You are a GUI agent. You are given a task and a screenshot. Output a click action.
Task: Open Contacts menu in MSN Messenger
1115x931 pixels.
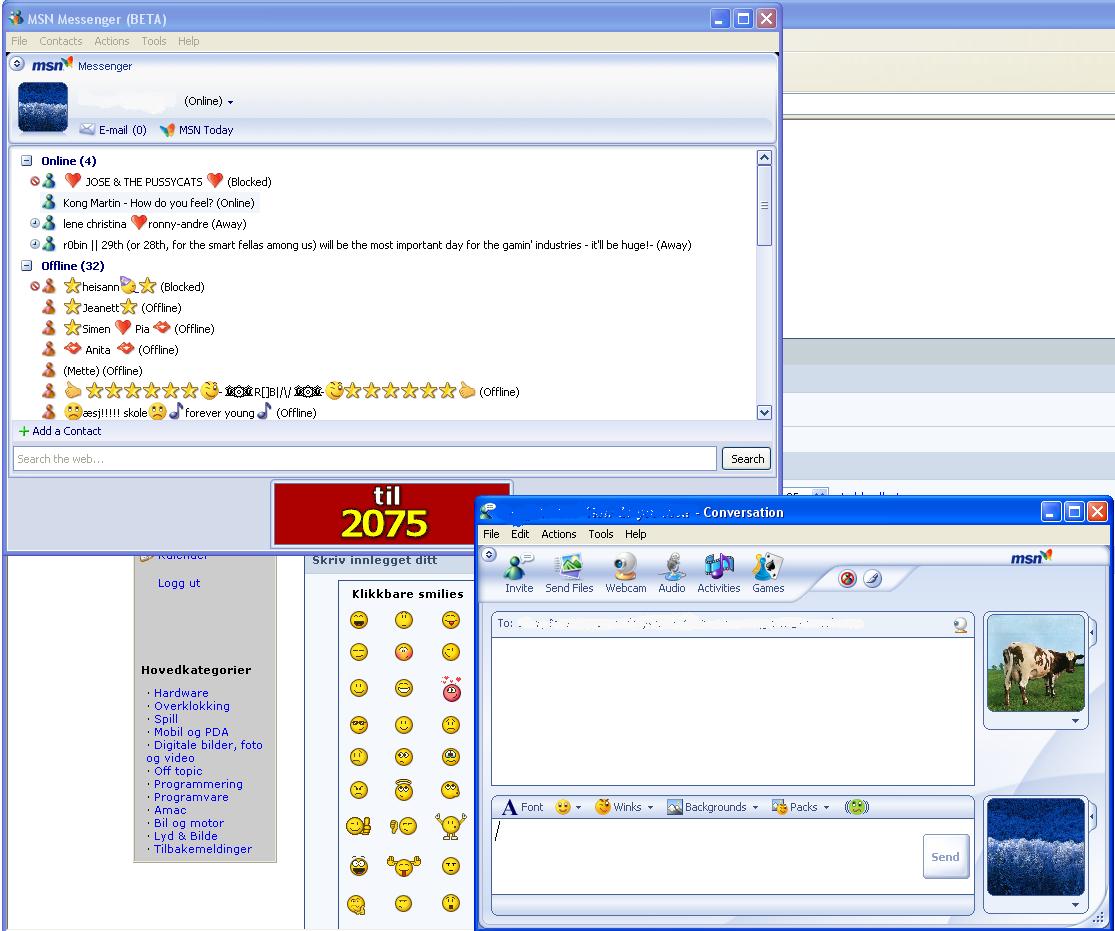pyautogui.click(x=60, y=41)
